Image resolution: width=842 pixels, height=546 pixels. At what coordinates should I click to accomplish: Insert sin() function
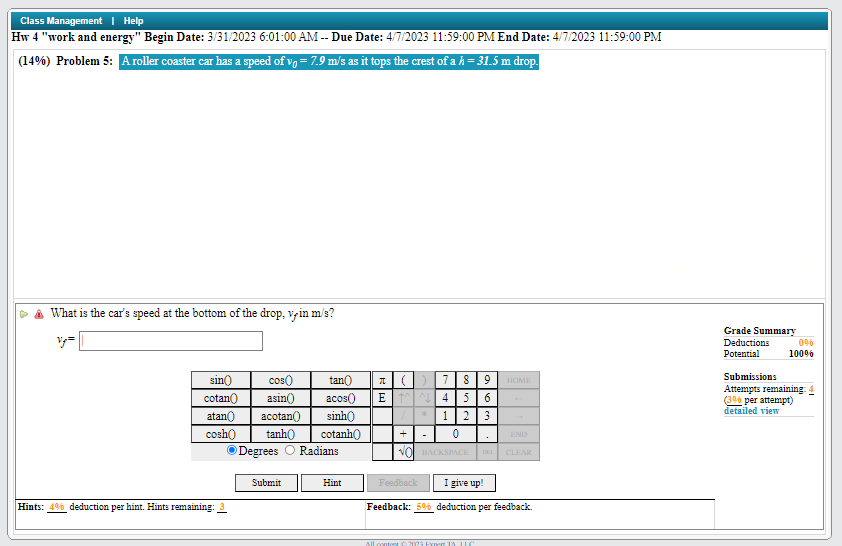[x=221, y=380]
